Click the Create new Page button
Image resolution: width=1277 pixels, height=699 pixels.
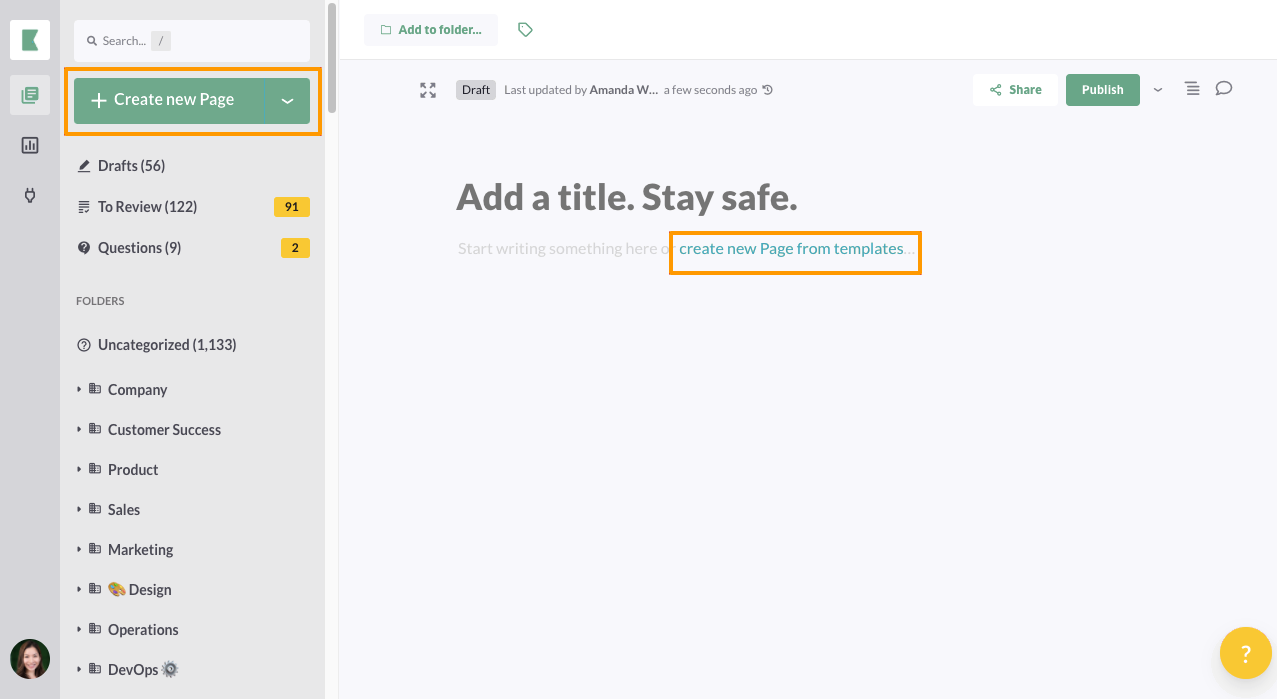[x=169, y=100]
